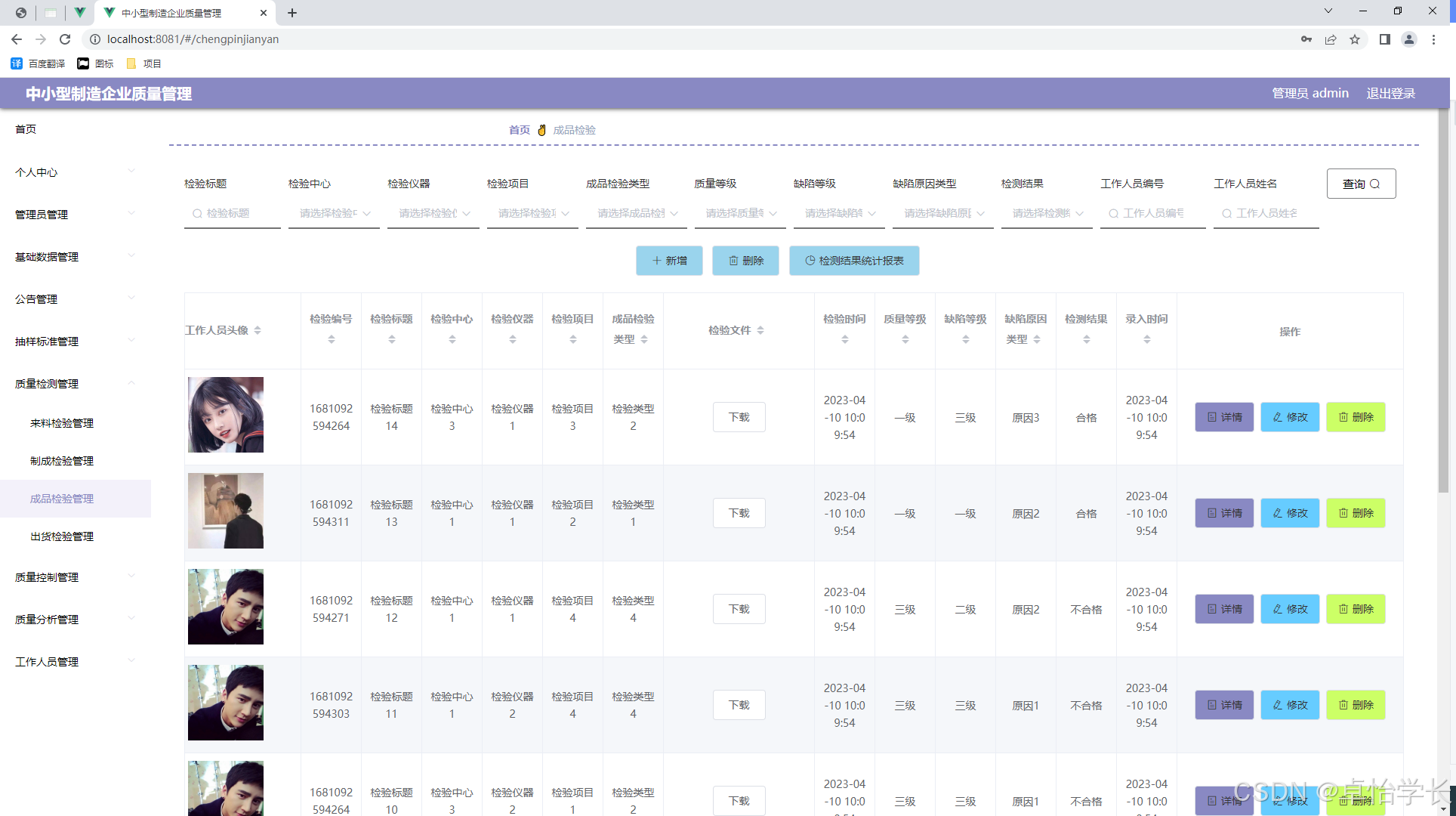Sort the 检验文件 column using sort arrows
Screen dimensions: 1456x816
click(760, 330)
